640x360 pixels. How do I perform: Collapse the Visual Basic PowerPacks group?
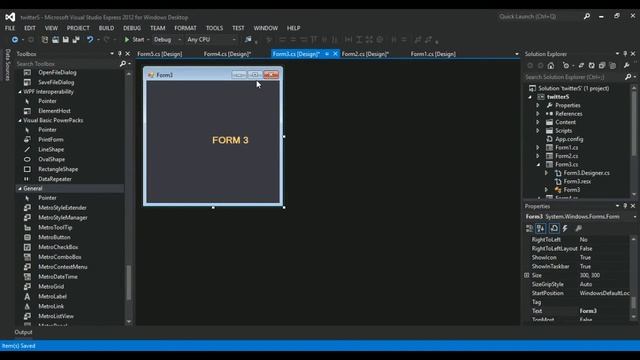click(20, 120)
